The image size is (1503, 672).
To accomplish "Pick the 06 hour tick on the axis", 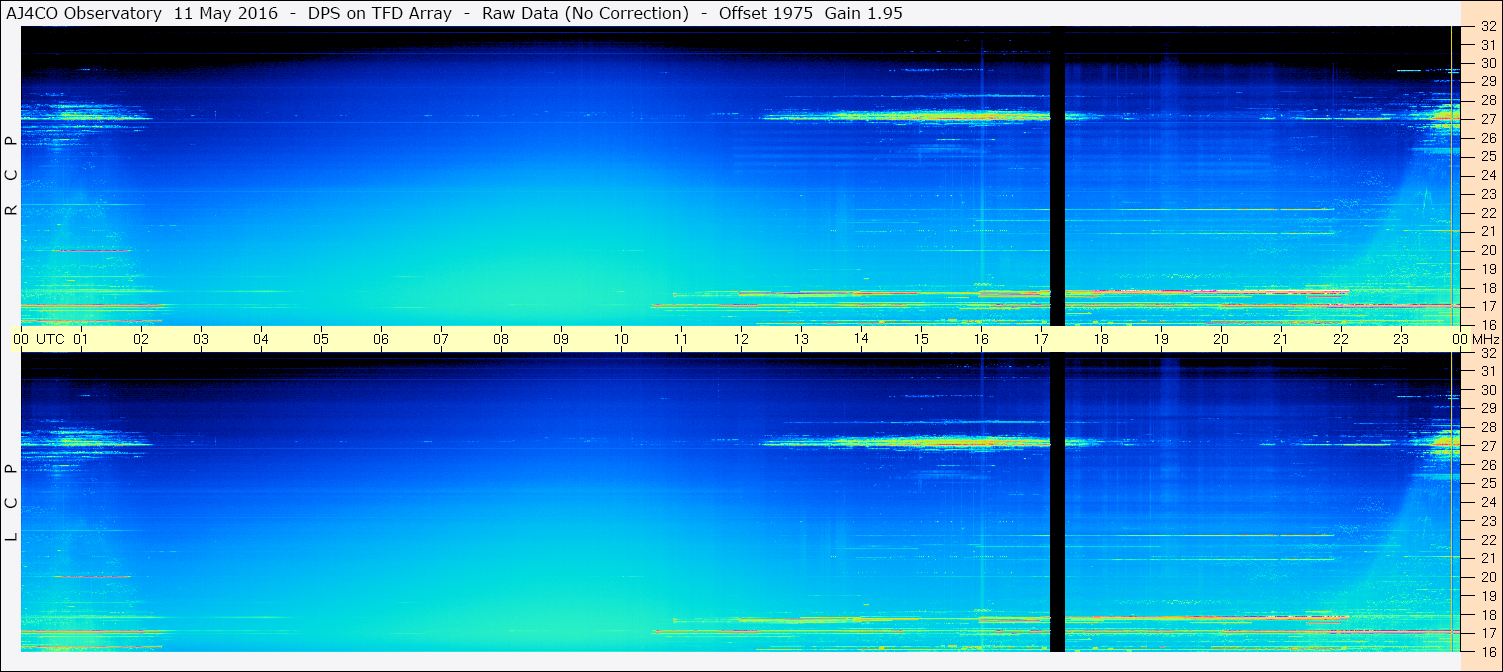I will point(381,339).
